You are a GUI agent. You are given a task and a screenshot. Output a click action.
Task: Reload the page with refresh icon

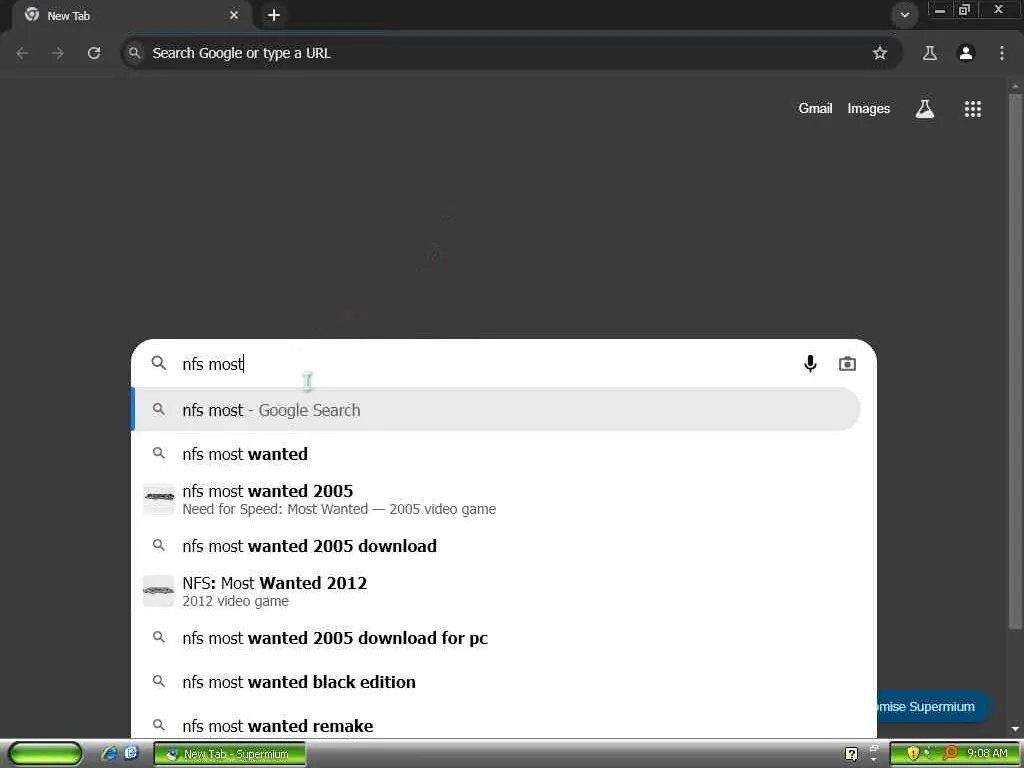point(94,53)
